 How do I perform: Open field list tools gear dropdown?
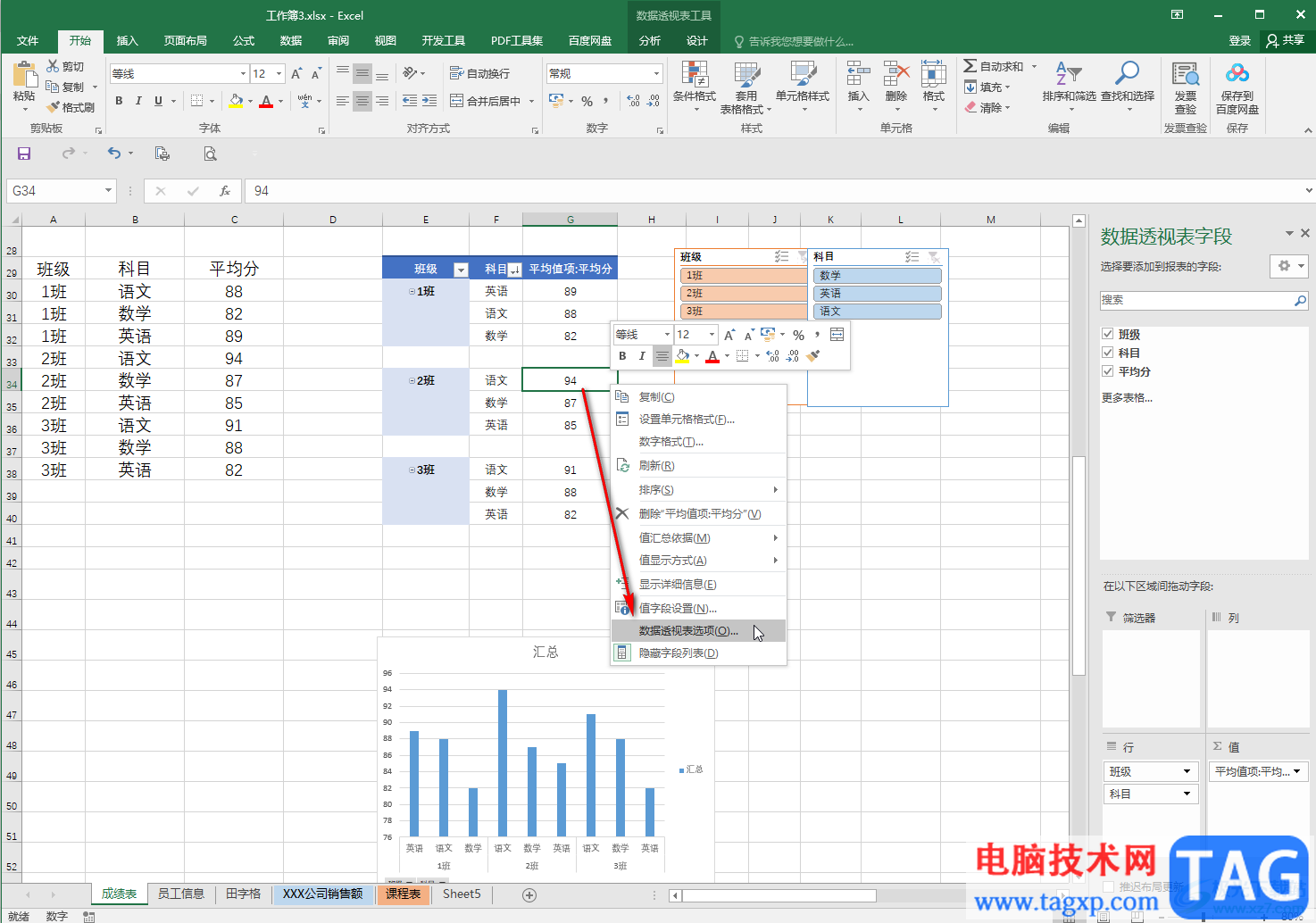coord(1288,266)
